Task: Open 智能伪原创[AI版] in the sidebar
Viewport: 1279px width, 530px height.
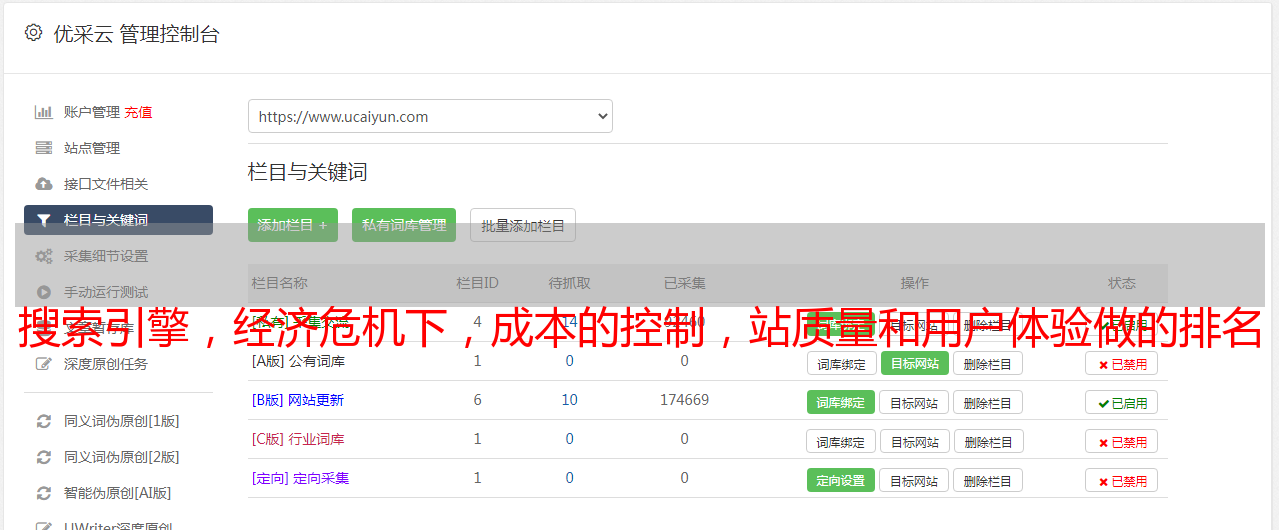Action: tap(117, 493)
